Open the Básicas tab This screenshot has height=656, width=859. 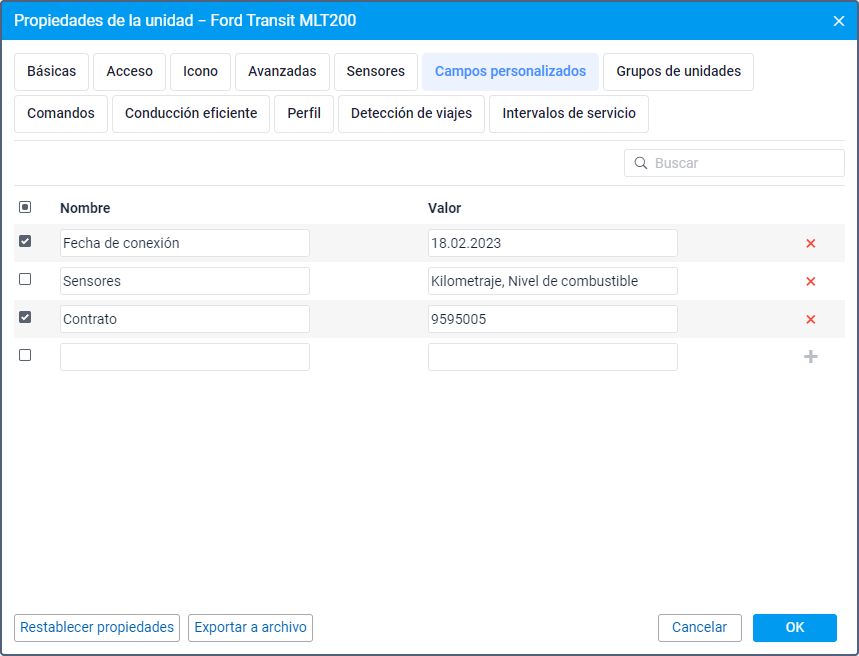coord(51,72)
